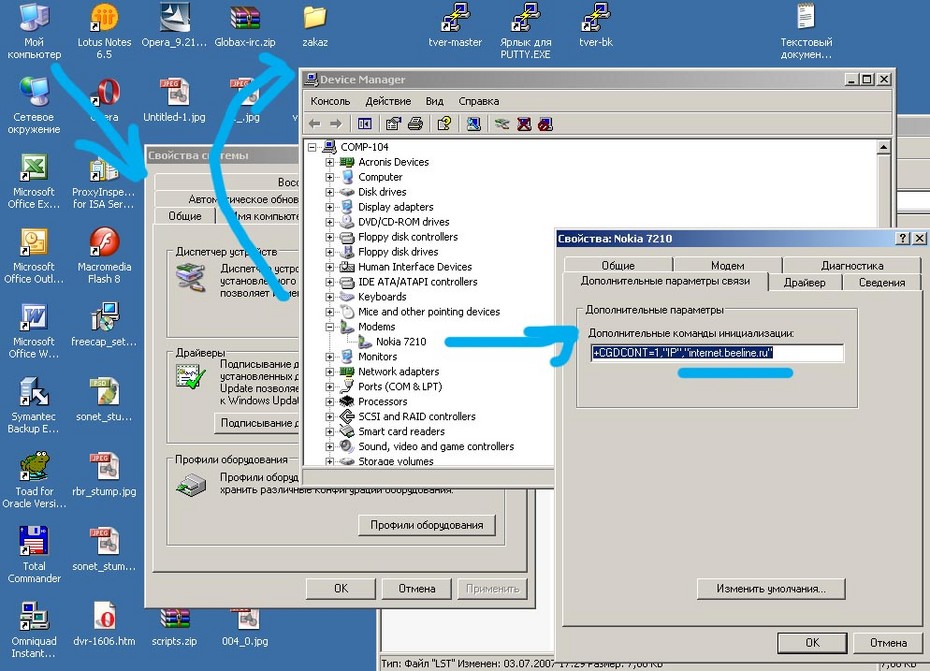Expand Sound, video and game controllers node
This screenshot has width=930, height=671.
tap(329, 447)
